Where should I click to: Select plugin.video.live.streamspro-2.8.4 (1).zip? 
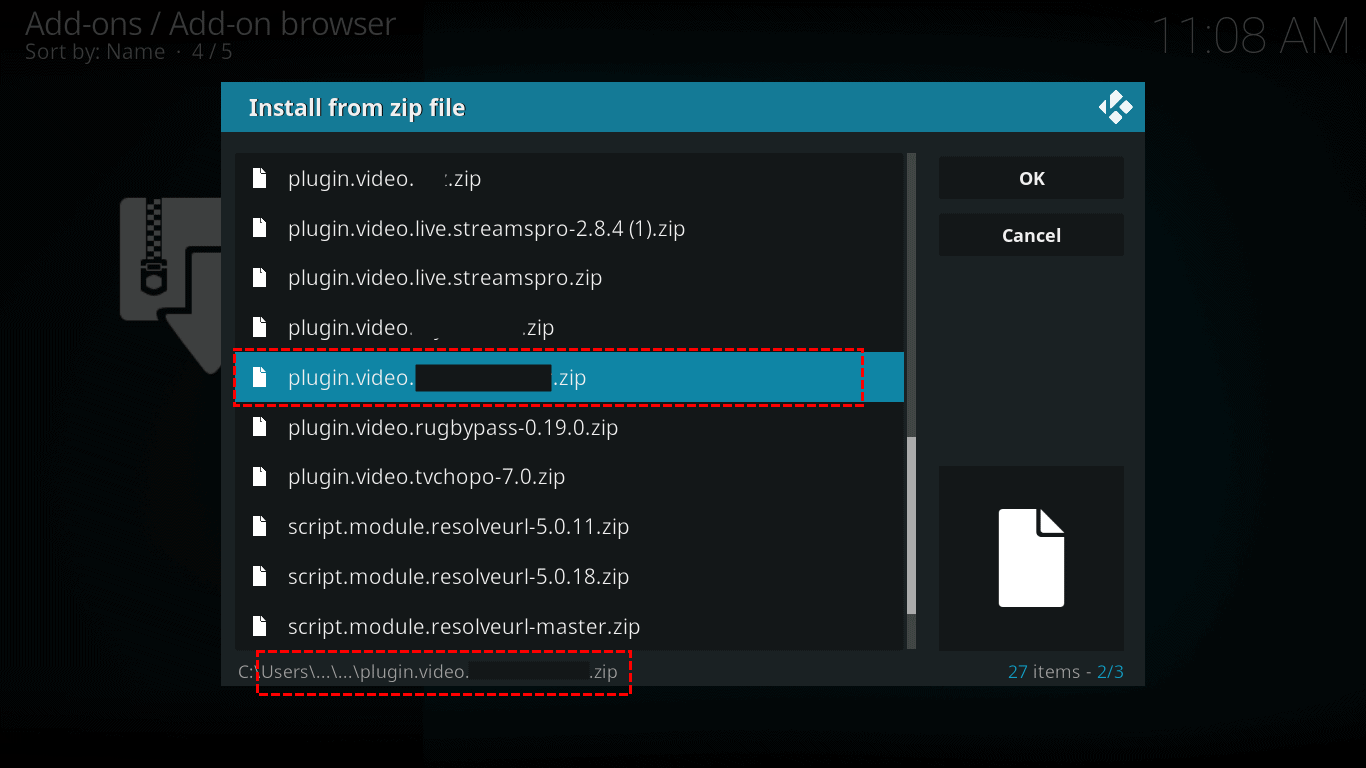coord(486,228)
